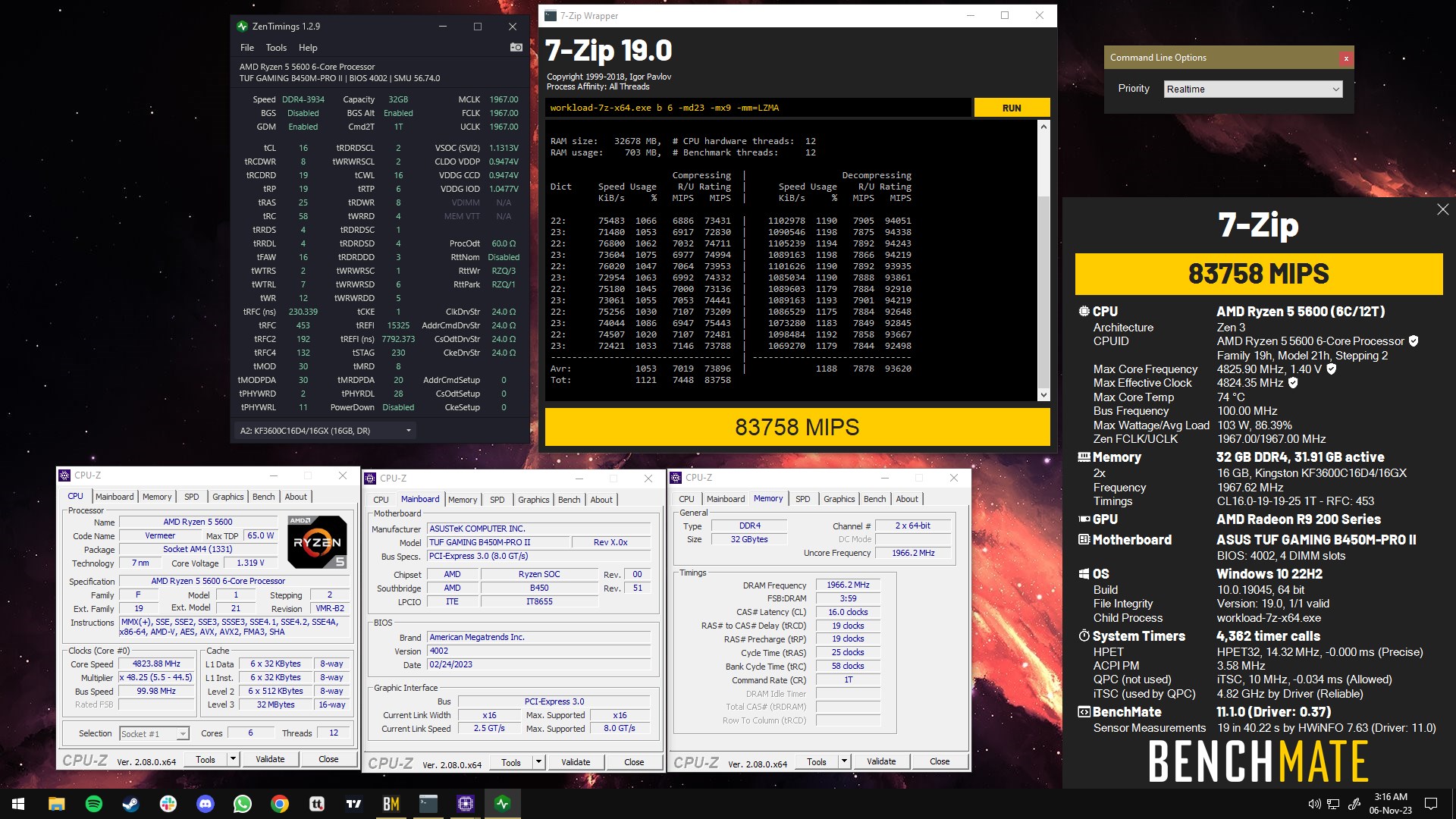The width and height of the screenshot is (1456, 819).
Task: Open Spotify from the taskbar
Action: (x=94, y=804)
